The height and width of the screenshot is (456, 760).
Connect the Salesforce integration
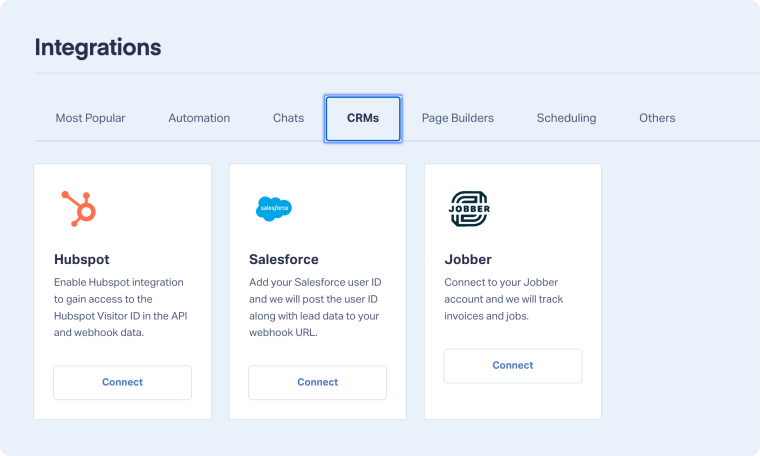click(317, 382)
